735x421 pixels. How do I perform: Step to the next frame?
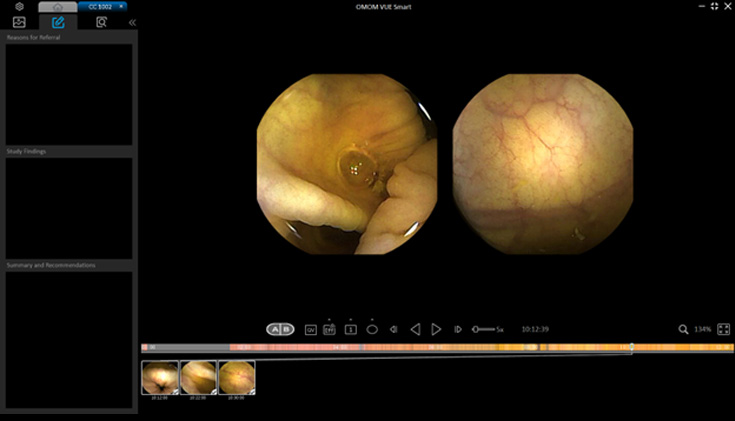458,329
